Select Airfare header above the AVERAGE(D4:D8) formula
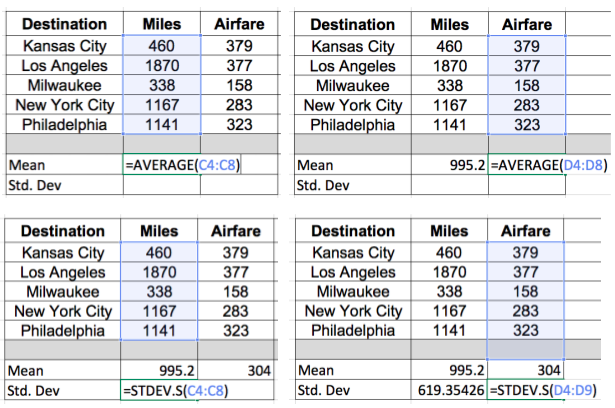 526,23
